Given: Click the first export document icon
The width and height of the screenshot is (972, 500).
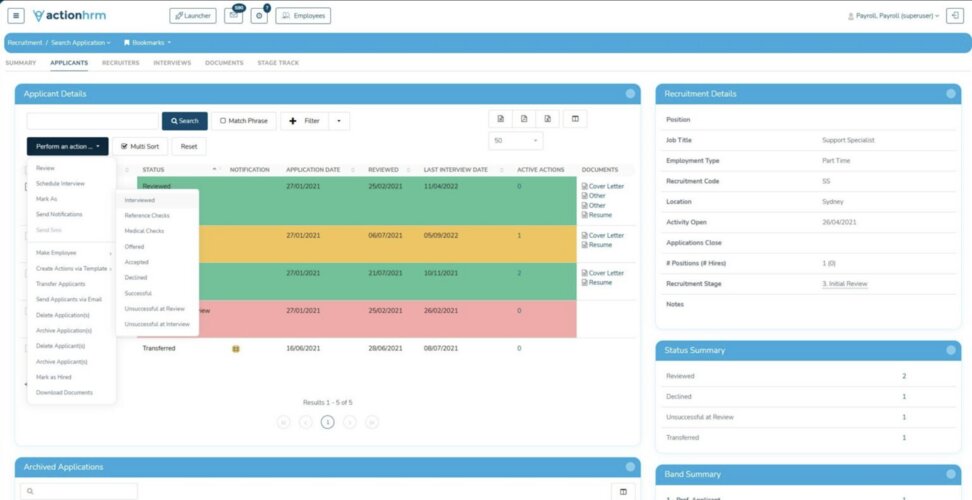Looking at the screenshot, I should pyautogui.click(x=500, y=119).
